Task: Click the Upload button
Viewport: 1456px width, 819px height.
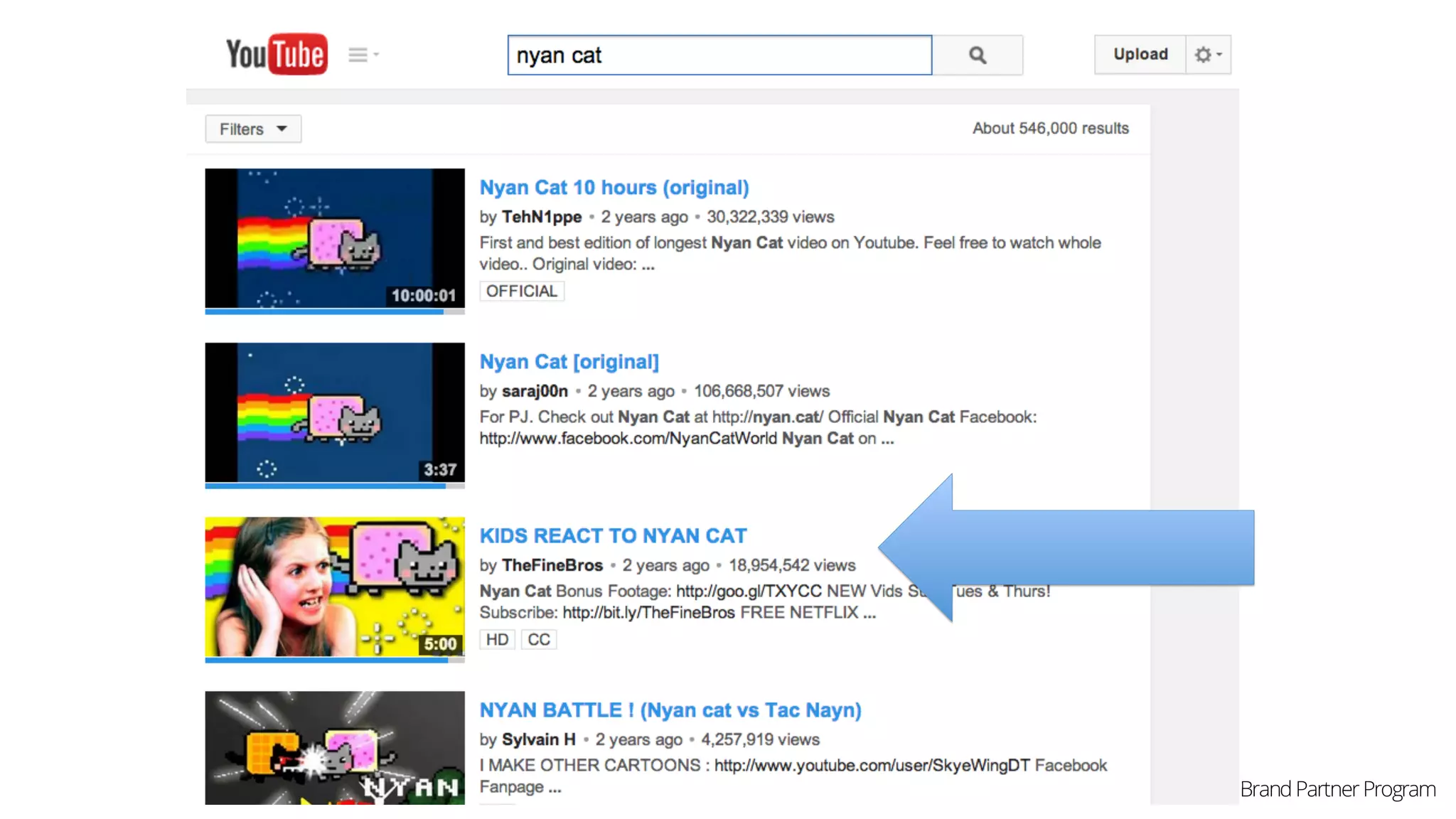Action: pos(1140,55)
